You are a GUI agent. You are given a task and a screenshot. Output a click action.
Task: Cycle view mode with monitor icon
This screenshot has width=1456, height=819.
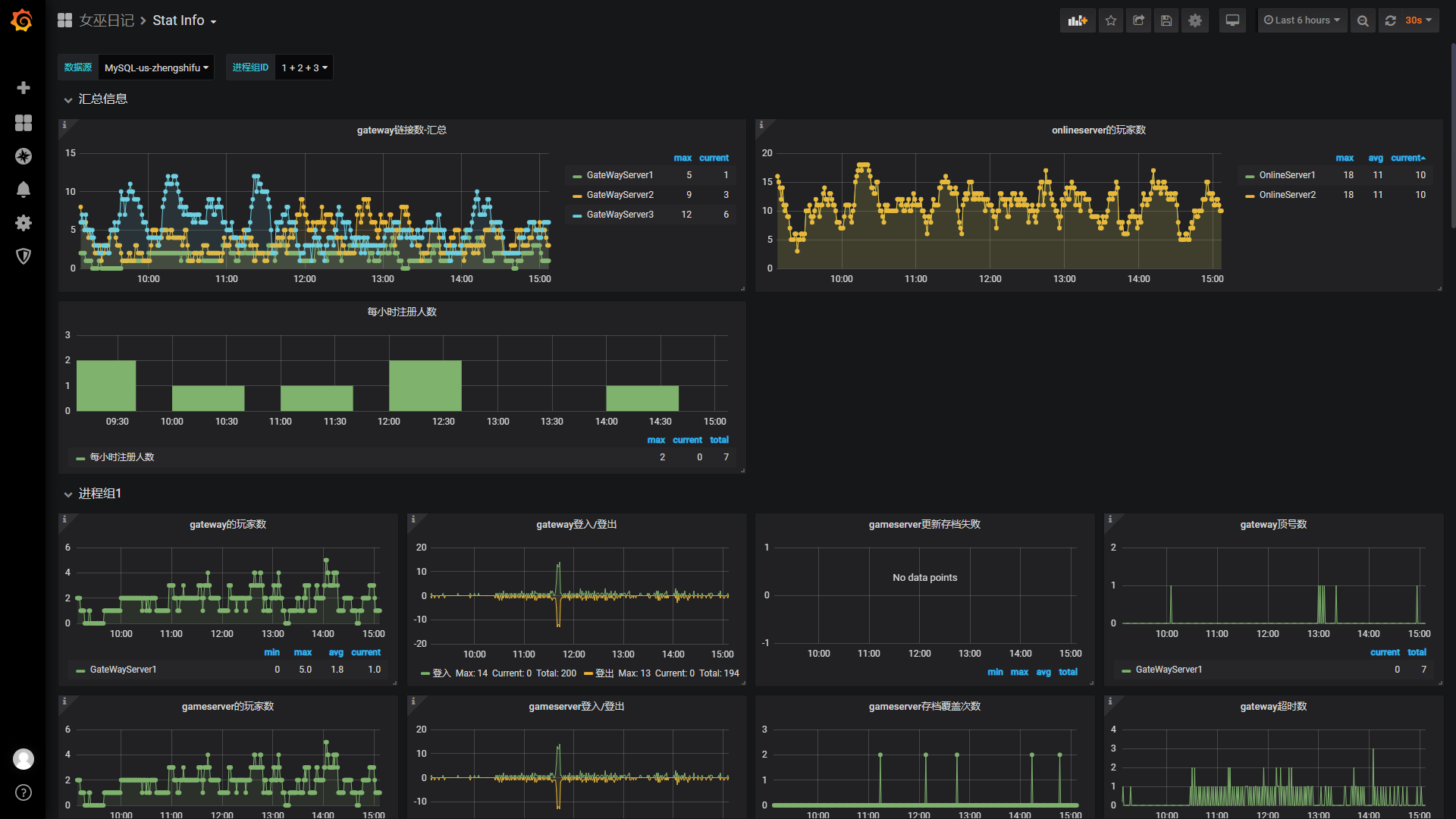tap(1232, 20)
